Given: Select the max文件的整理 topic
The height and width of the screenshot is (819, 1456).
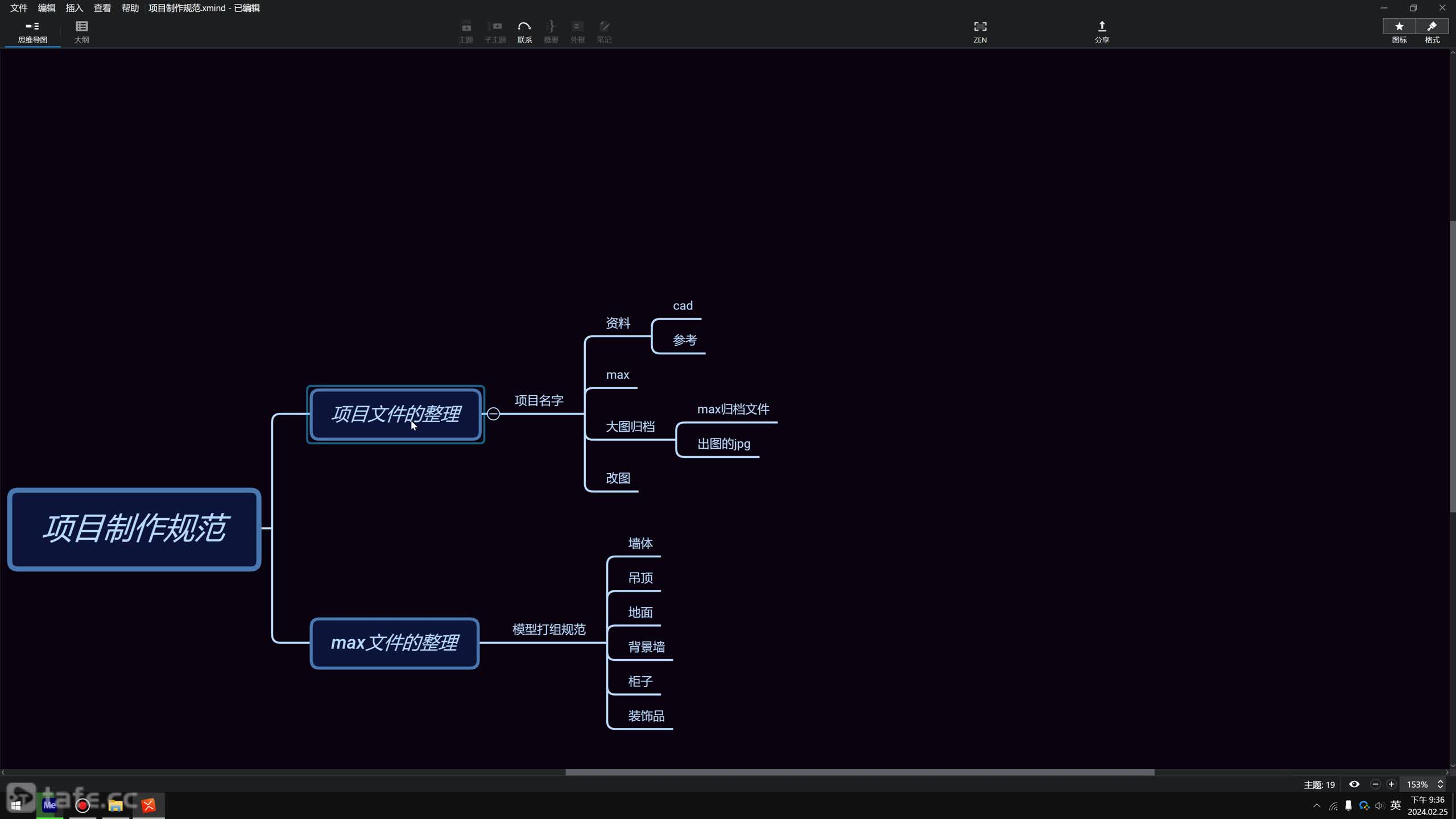Looking at the screenshot, I should pos(395,643).
